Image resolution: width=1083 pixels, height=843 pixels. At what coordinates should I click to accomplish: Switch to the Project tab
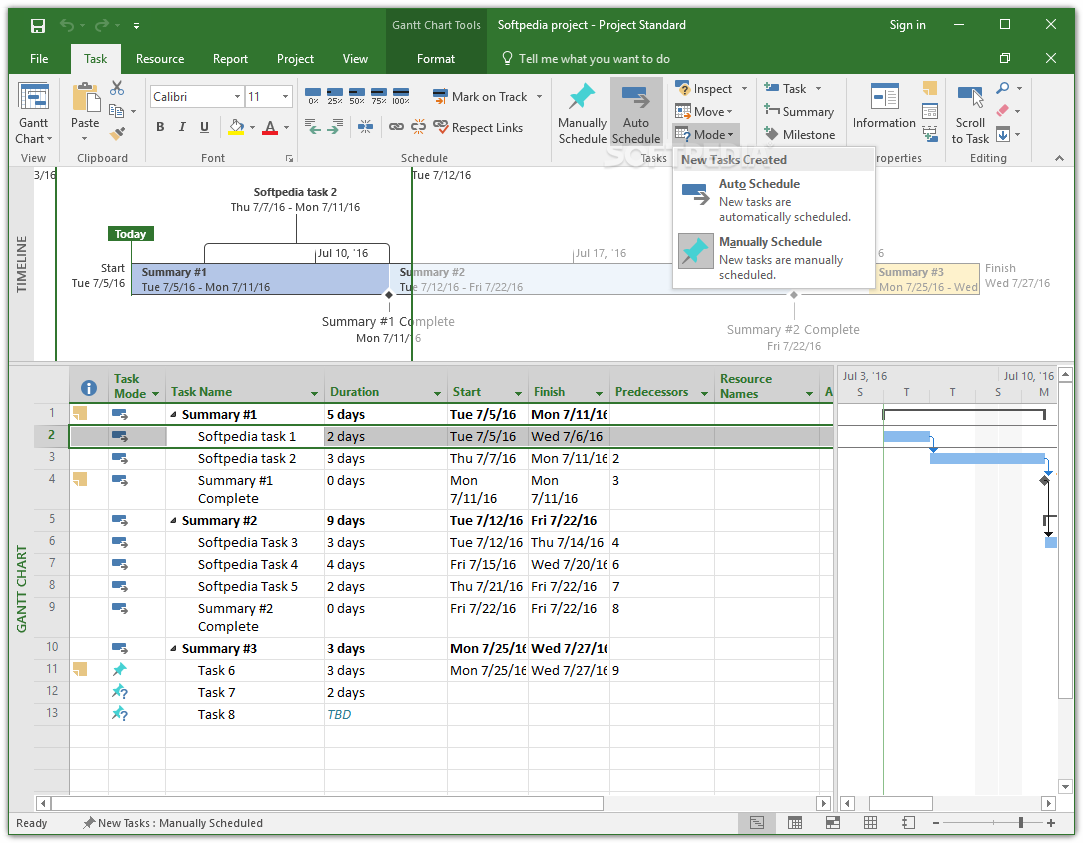295,59
